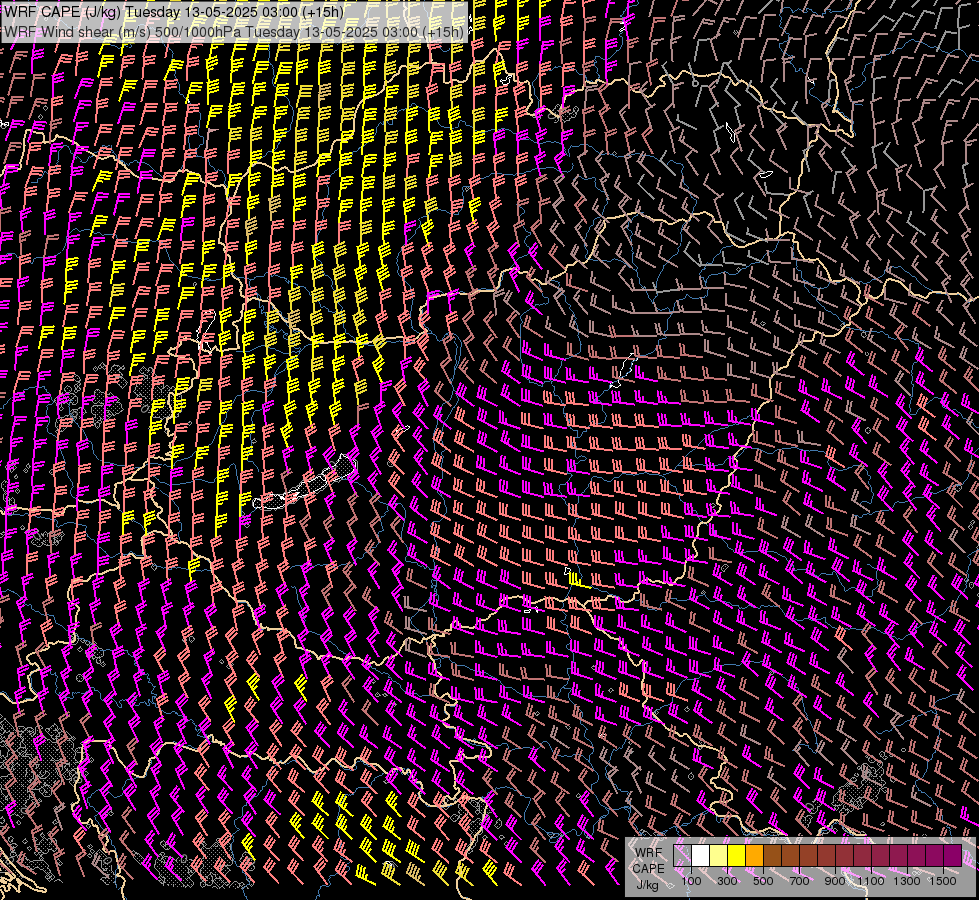This screenshot has width=979, height=900.
Task: Click the '300' legend scale label
Action: click(727, 881)
